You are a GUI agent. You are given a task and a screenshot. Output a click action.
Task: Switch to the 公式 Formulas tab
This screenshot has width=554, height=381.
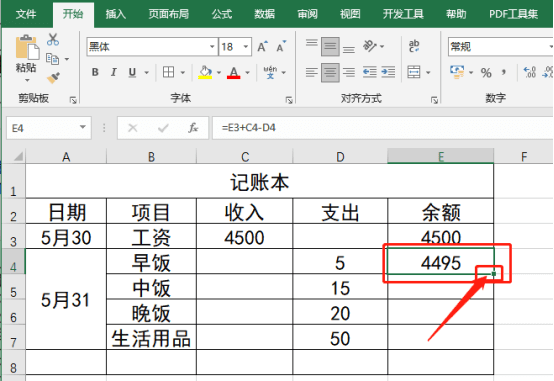point(222,14)
